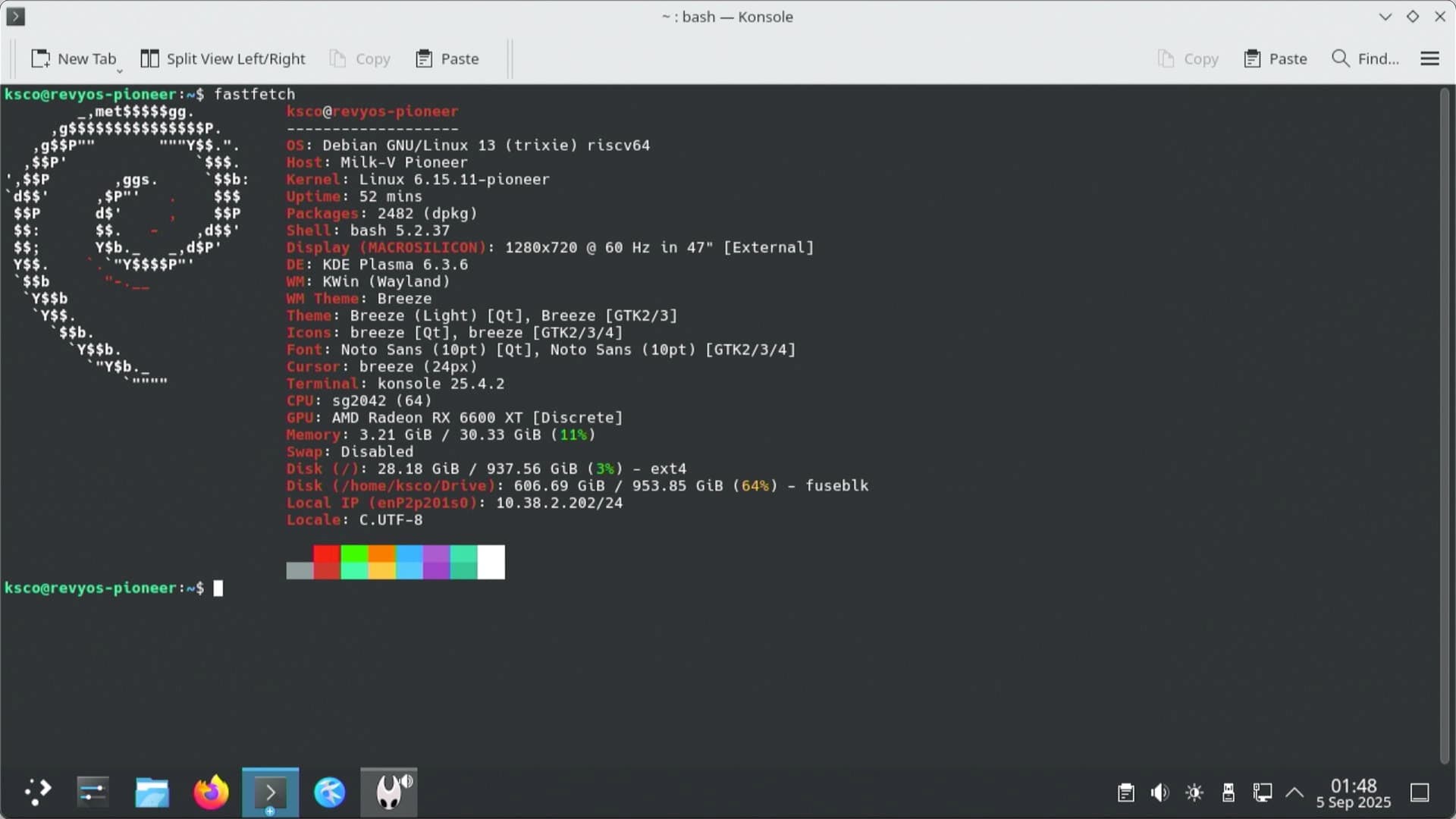Open the Hollow Knight taskbar app
1456x819 pixels.
point(388,792)
